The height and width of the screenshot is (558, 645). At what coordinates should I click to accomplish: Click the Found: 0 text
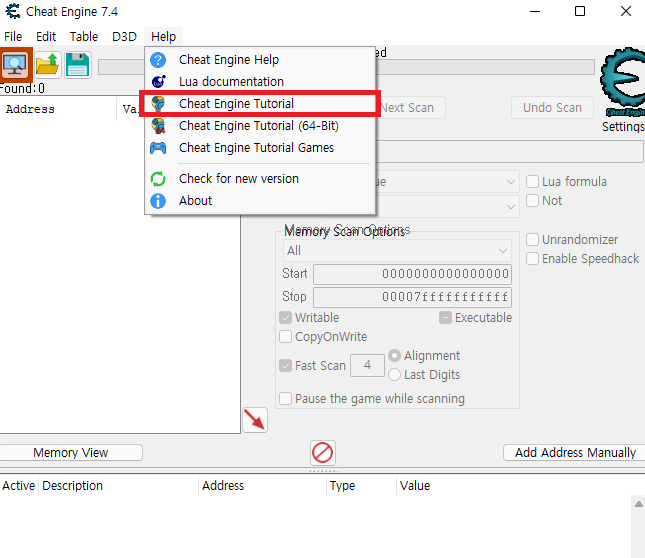22,88
